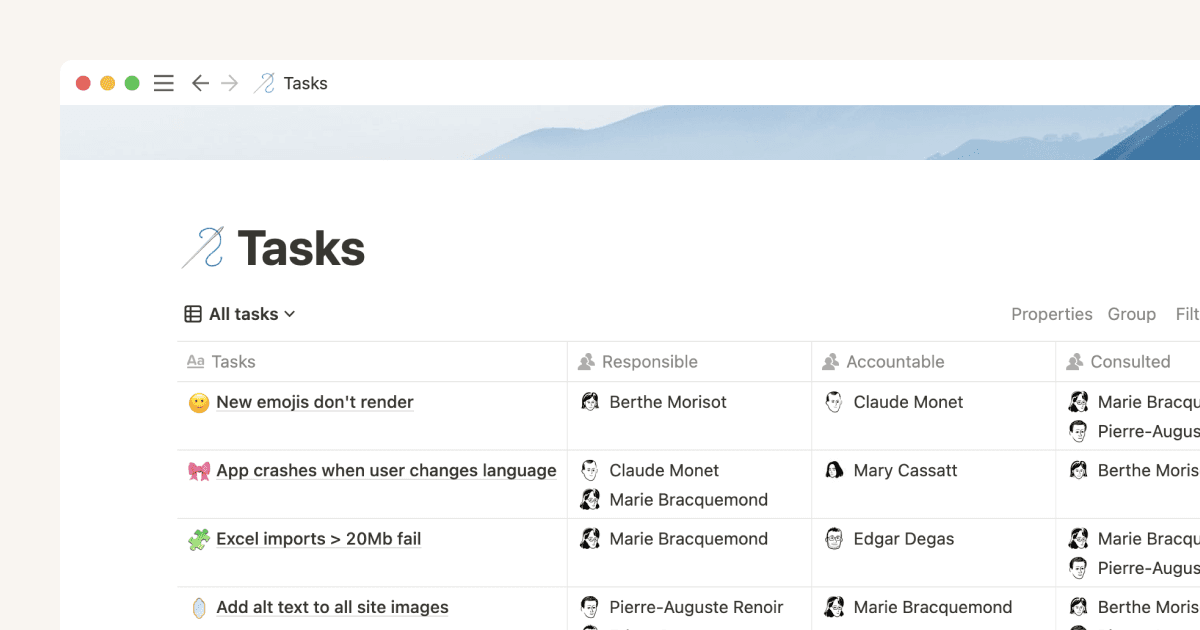Image resolution: width=1200 pixels, height=630 pixels.
Task: Click the Edgar Degas cell in Accountable column
Action: [903, 539]
